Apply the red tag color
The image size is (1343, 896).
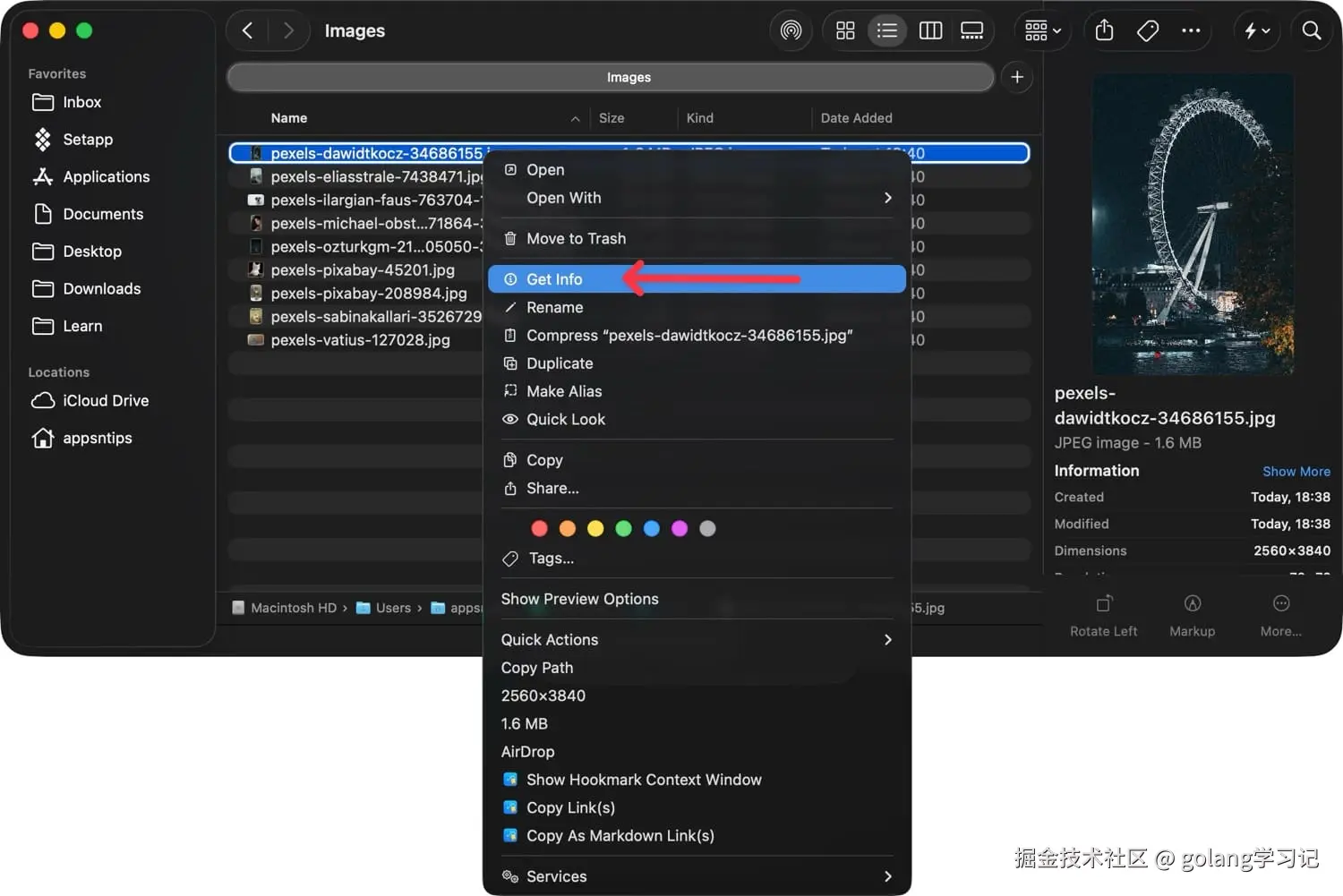coord(539,529)
